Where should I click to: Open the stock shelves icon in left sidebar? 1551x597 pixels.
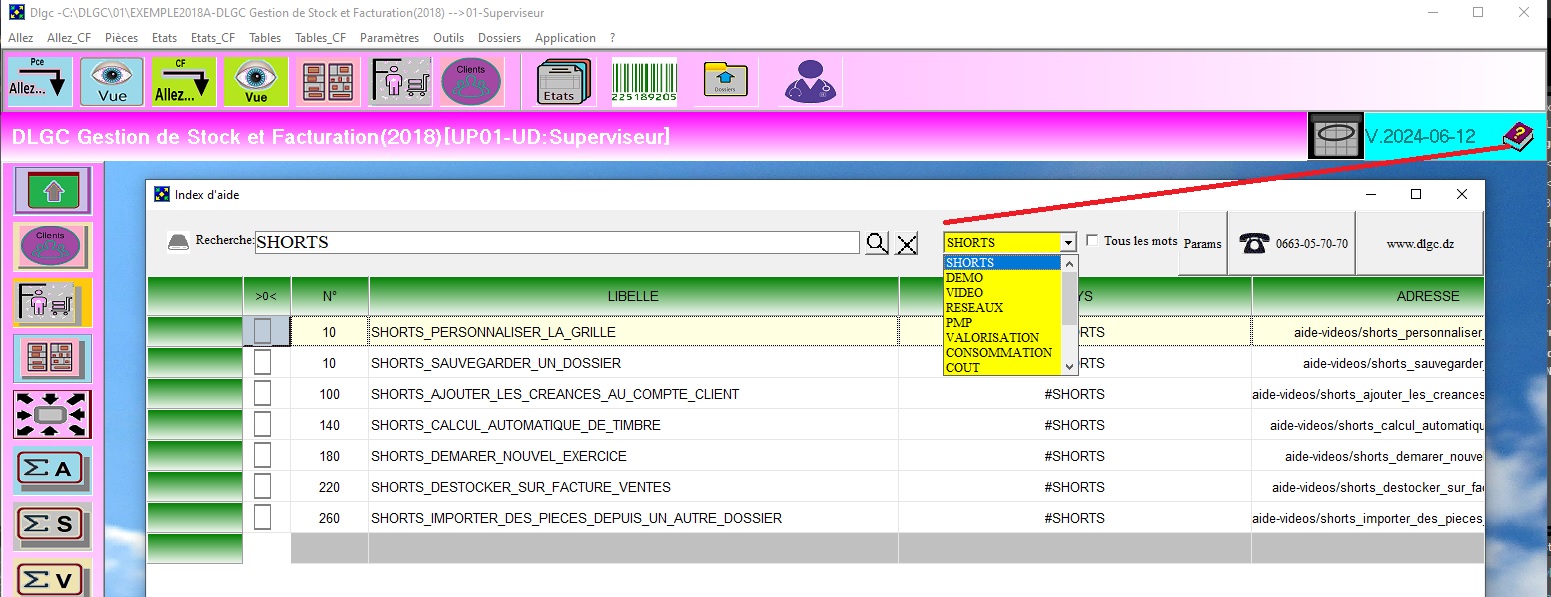pos(52,358)
